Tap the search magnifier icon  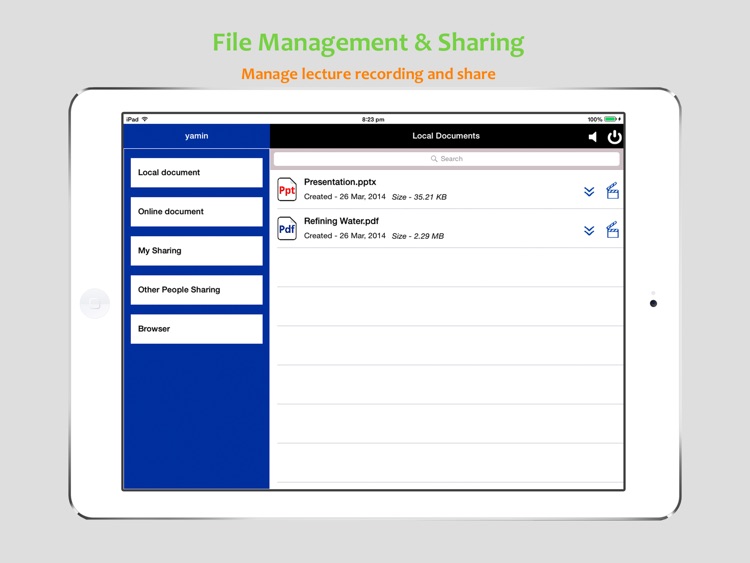[x=434, y=159]
